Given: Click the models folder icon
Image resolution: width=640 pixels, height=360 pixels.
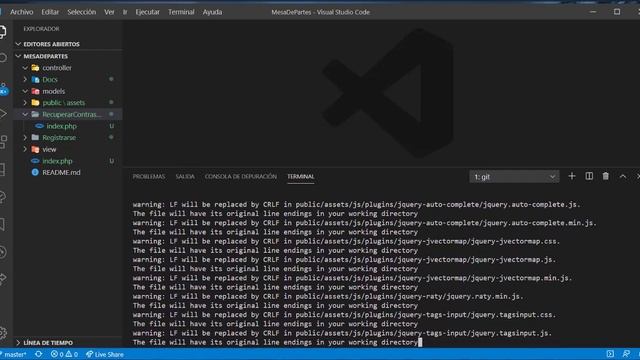Looking at the screenshot, I should pyautogui.click(x=36, y=91).
